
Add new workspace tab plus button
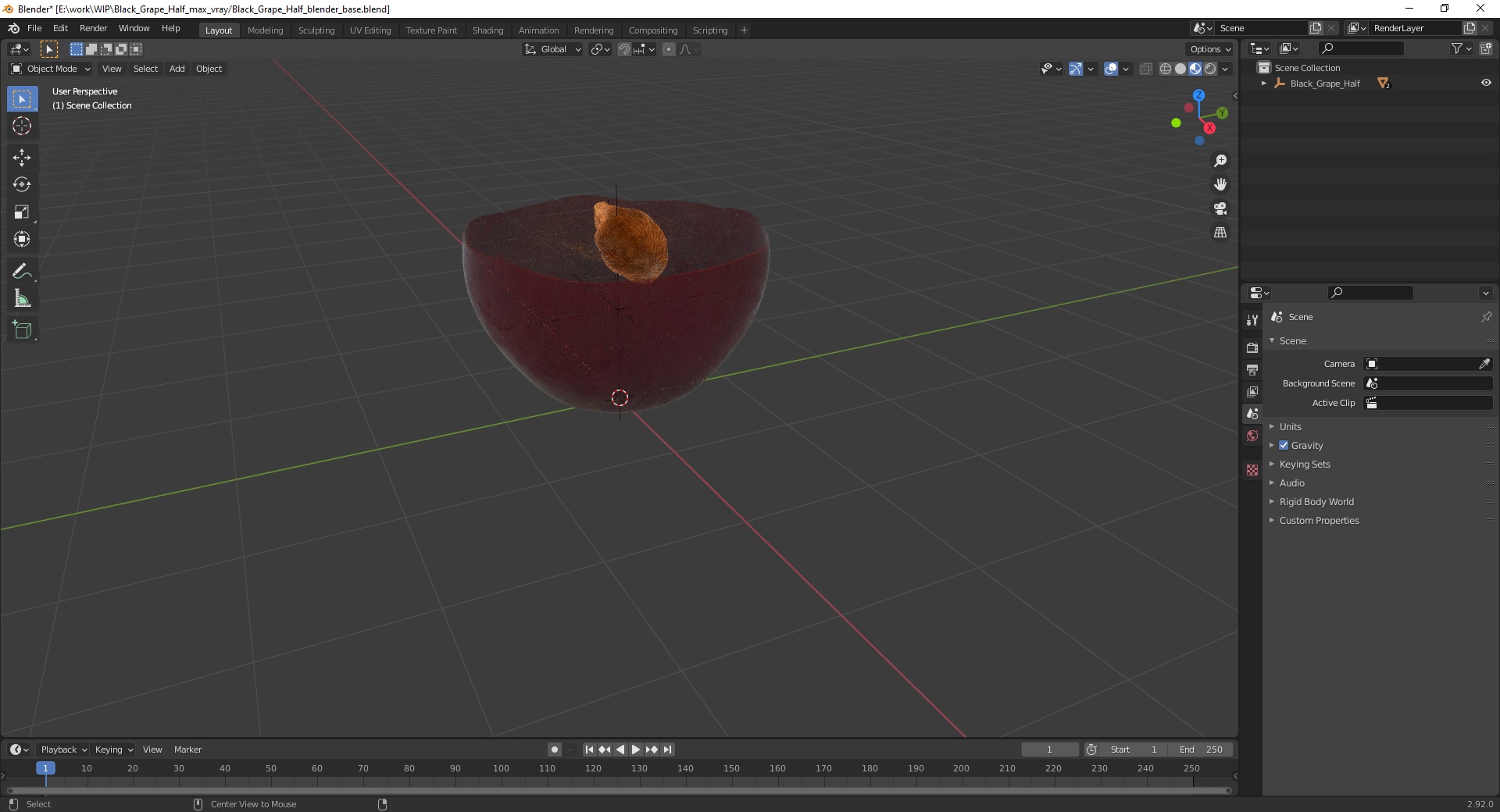click(744, 30)
